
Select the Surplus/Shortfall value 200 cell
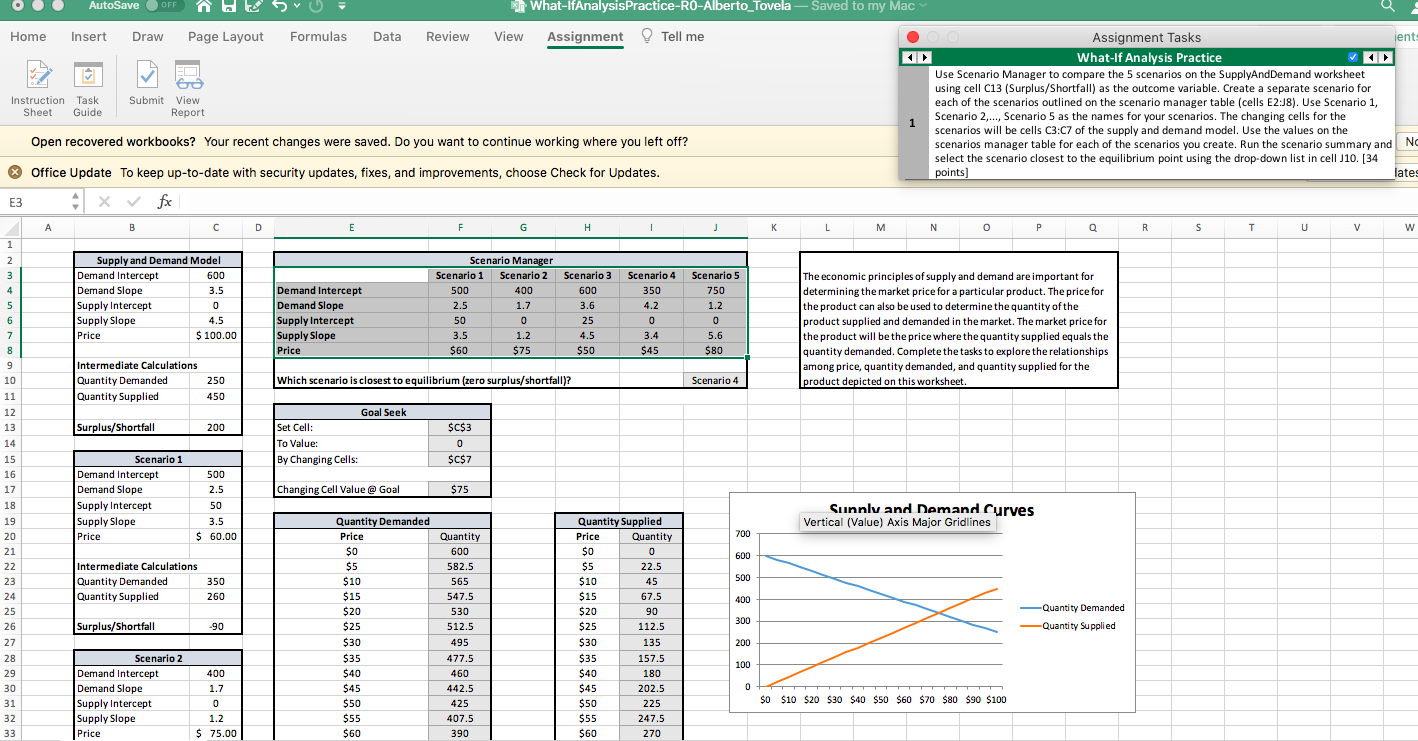click(216, 427)
